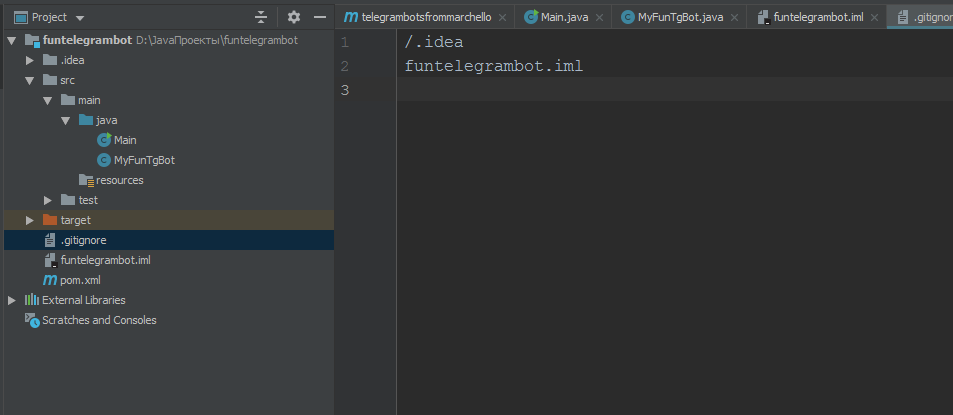Screen dimensions: 953x415
Task: Select the resources folder
Action: [120, 180]
